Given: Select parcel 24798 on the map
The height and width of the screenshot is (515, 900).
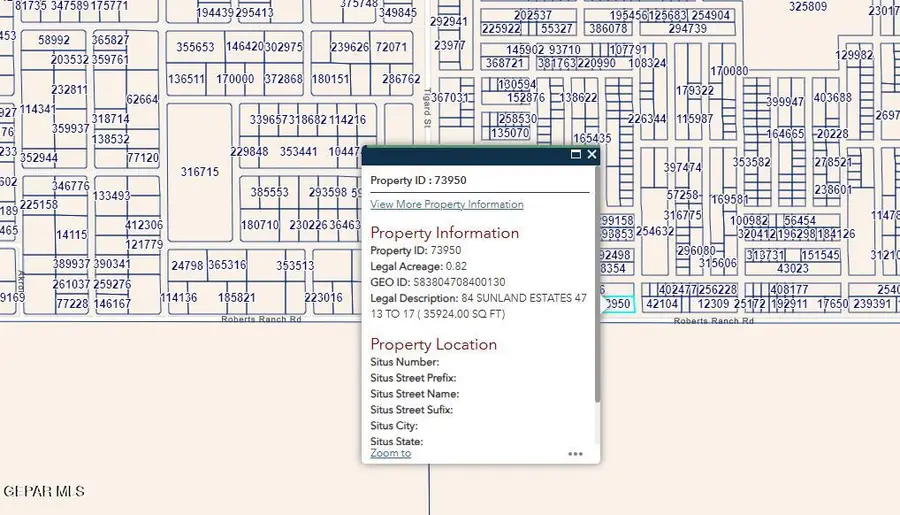Looking at the screenshot, I should pyautogui.click(x=187, y=266).
